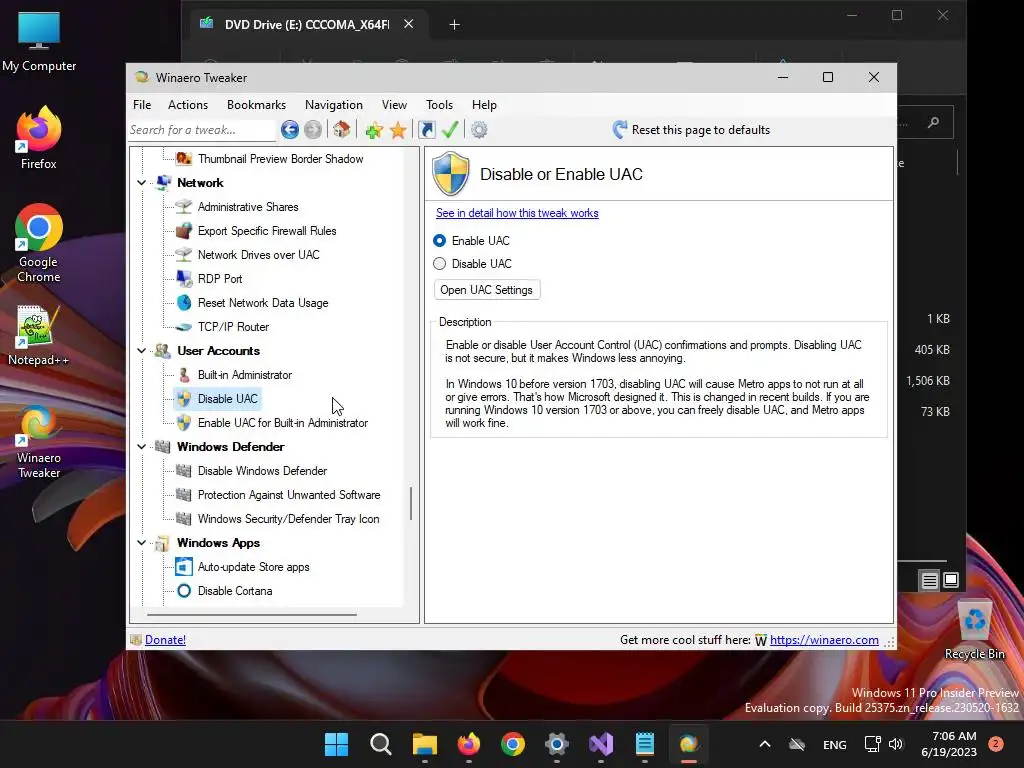1024x768 pixels.
Task: Open the Tools menu
Action: [x=440, y=104]
